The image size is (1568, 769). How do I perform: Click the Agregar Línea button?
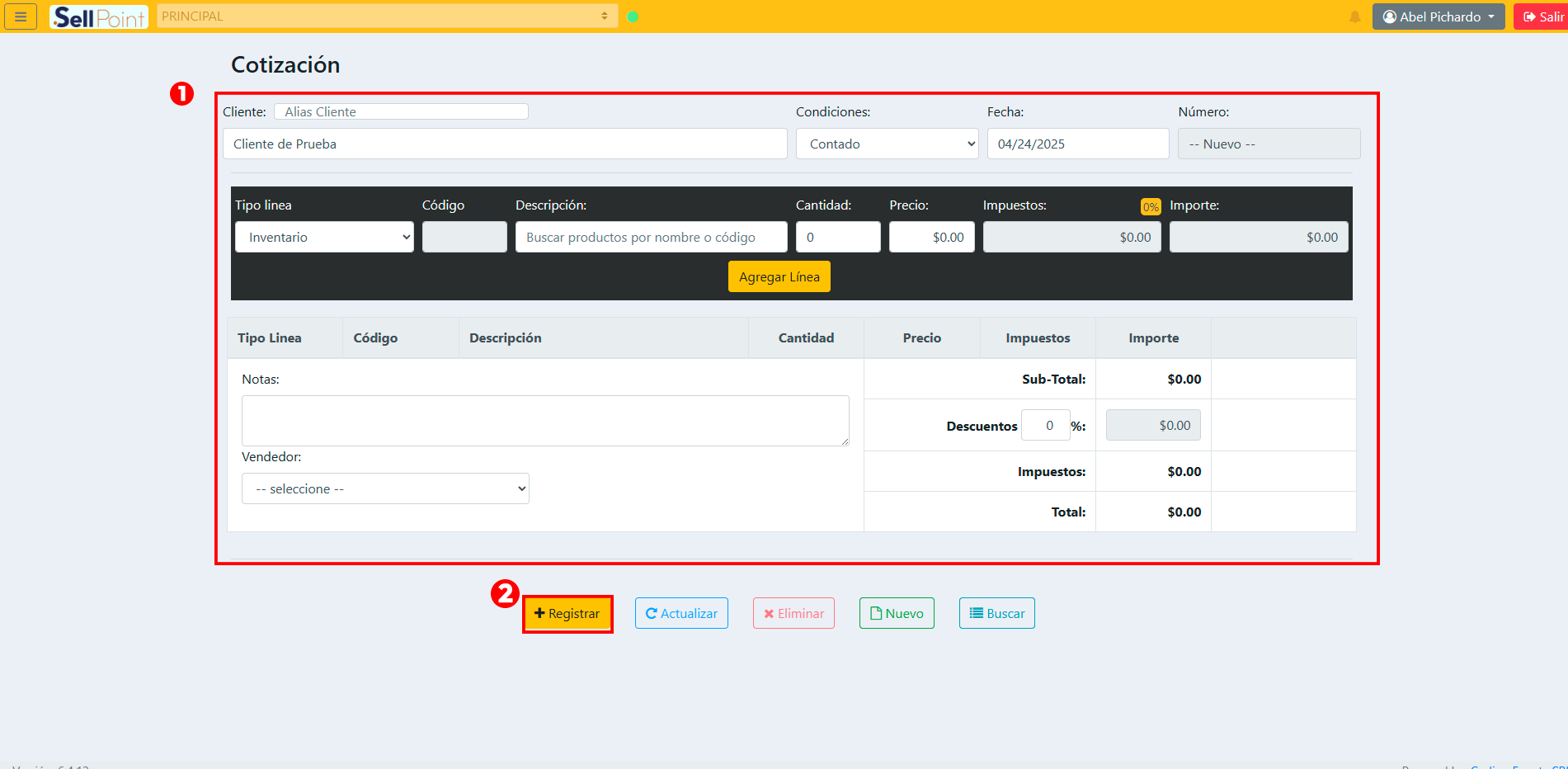point(779,276)
